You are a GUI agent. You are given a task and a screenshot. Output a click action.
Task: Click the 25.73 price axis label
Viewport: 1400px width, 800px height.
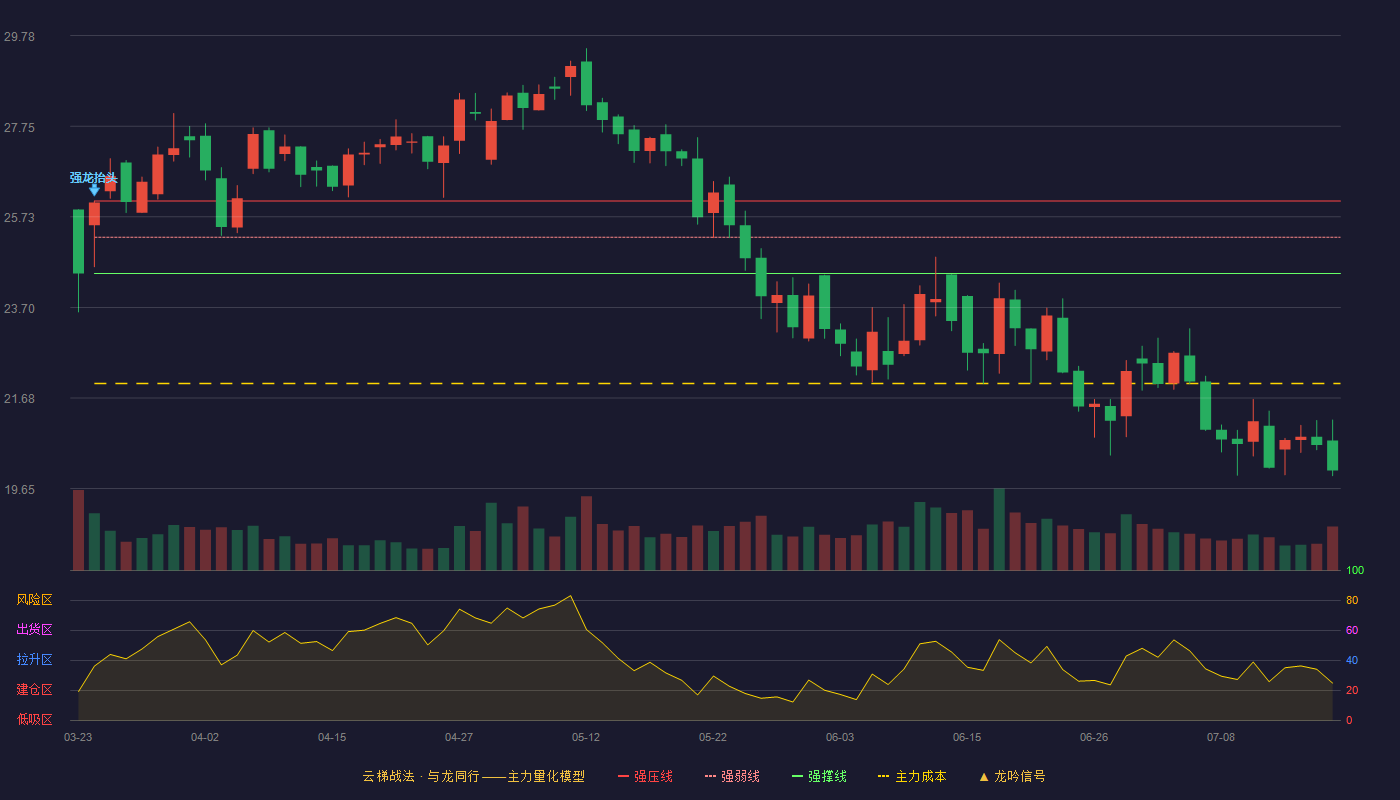tap(19, 218)
